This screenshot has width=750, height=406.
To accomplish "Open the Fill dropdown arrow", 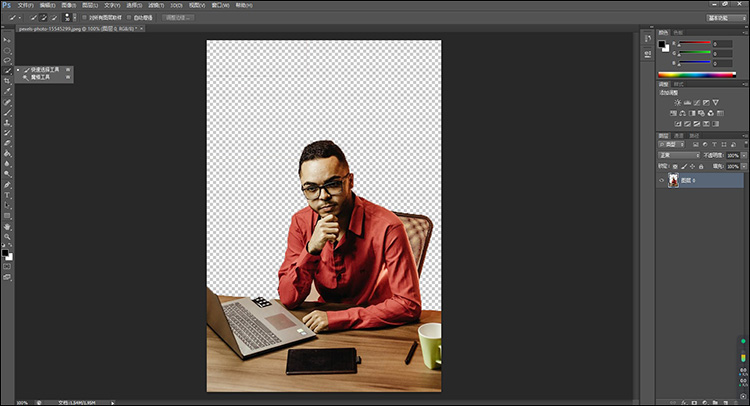I will click(x=744, y=166).
